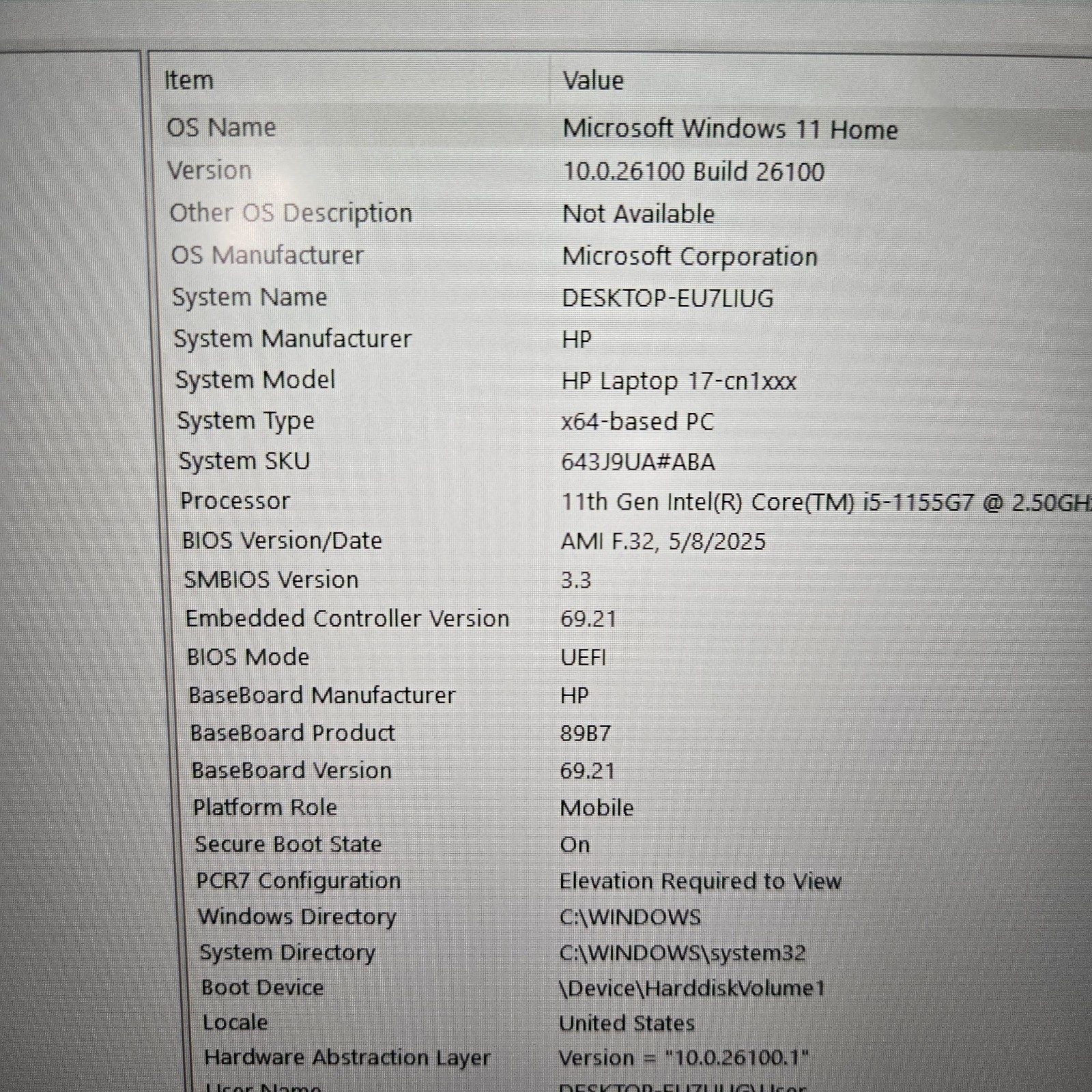This screenshot has width=1092, height=1092.
Task: Select the System Model row label
Action: (255, 380)
